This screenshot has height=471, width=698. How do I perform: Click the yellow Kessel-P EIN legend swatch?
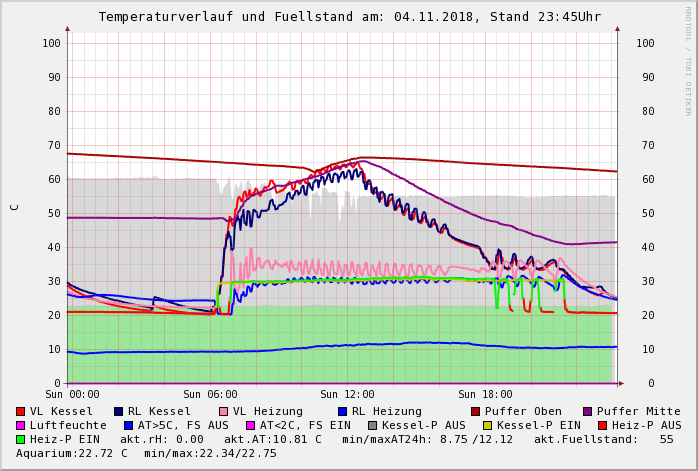click(x=487, y=425)
